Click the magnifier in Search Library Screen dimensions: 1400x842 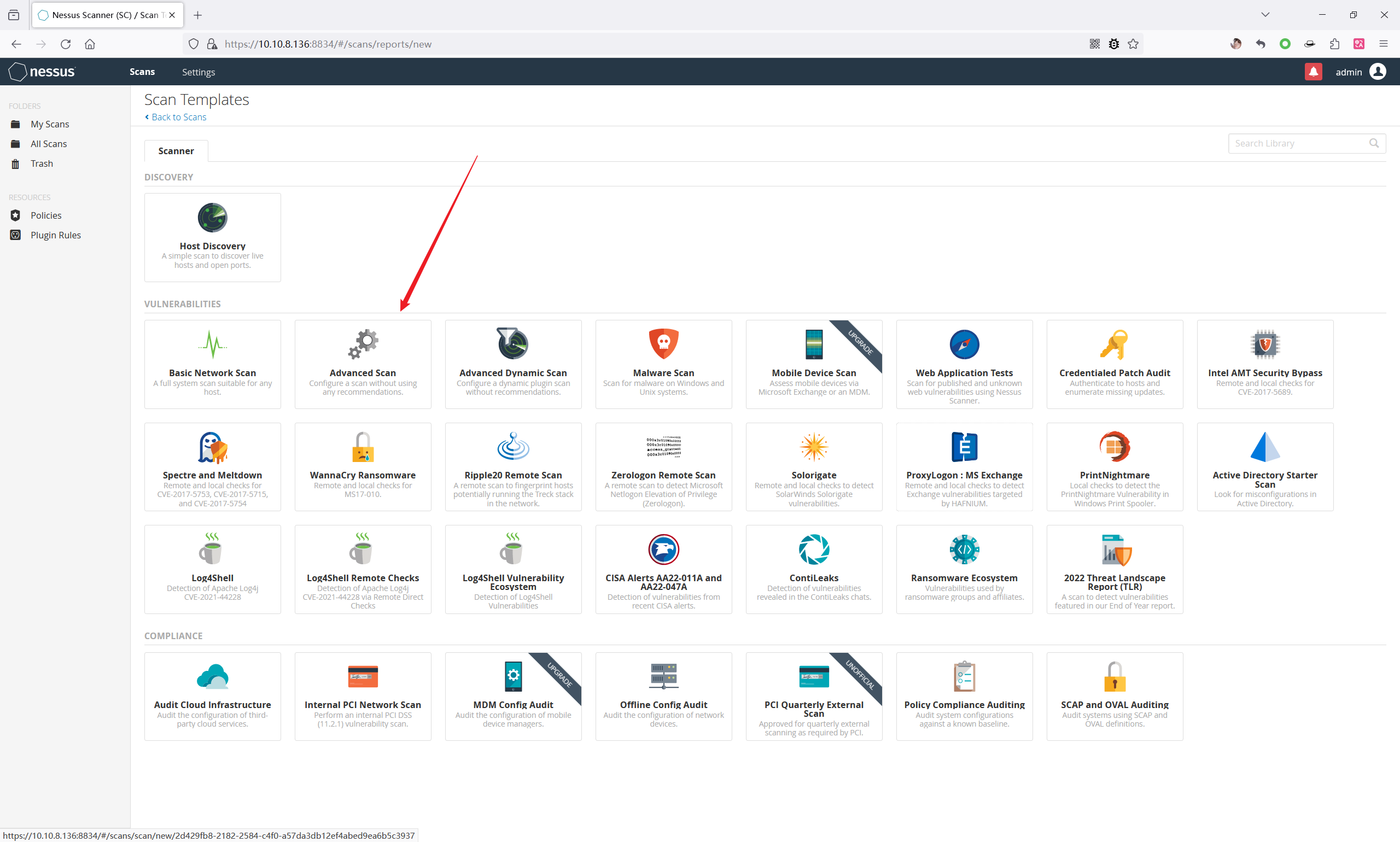(x=1374, y=144)
